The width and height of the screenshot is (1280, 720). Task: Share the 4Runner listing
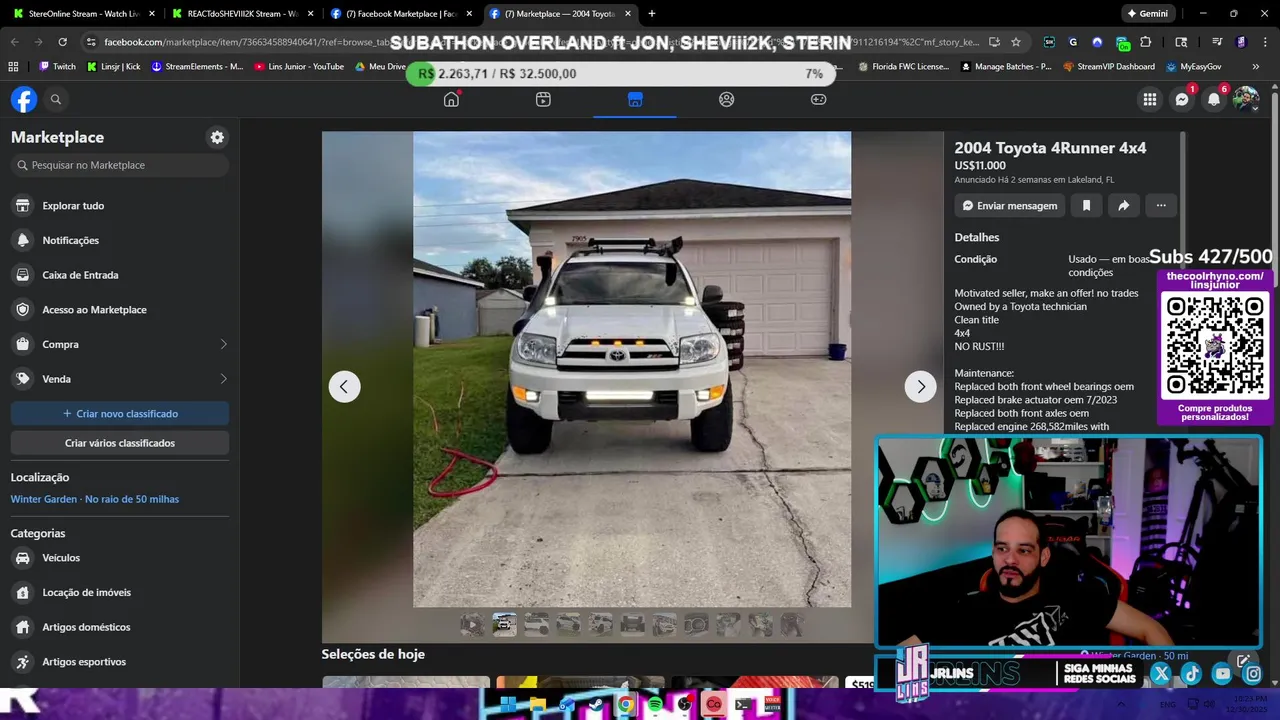(1123, 205)
